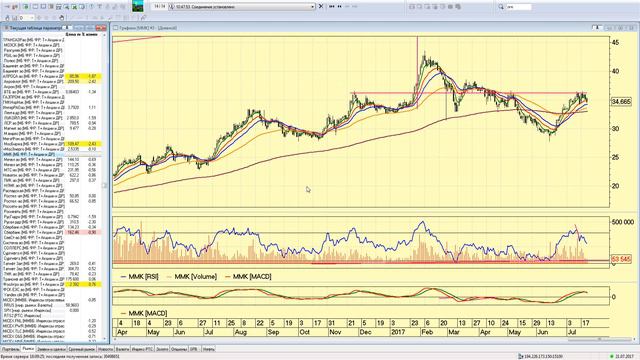Switch to the Нефть tab
The width and height of the screenshot is (640, 360).
click(x=208, y=349)
